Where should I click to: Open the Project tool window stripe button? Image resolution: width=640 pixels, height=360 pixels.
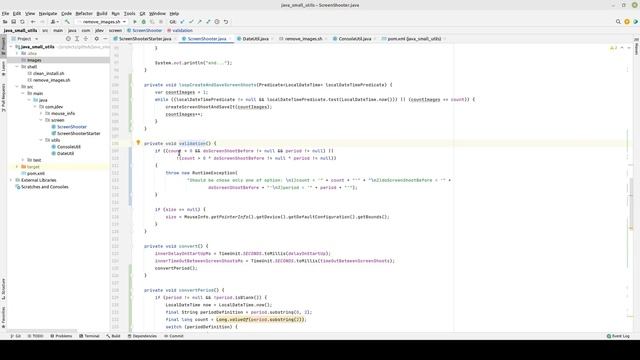tap(3, 45)
